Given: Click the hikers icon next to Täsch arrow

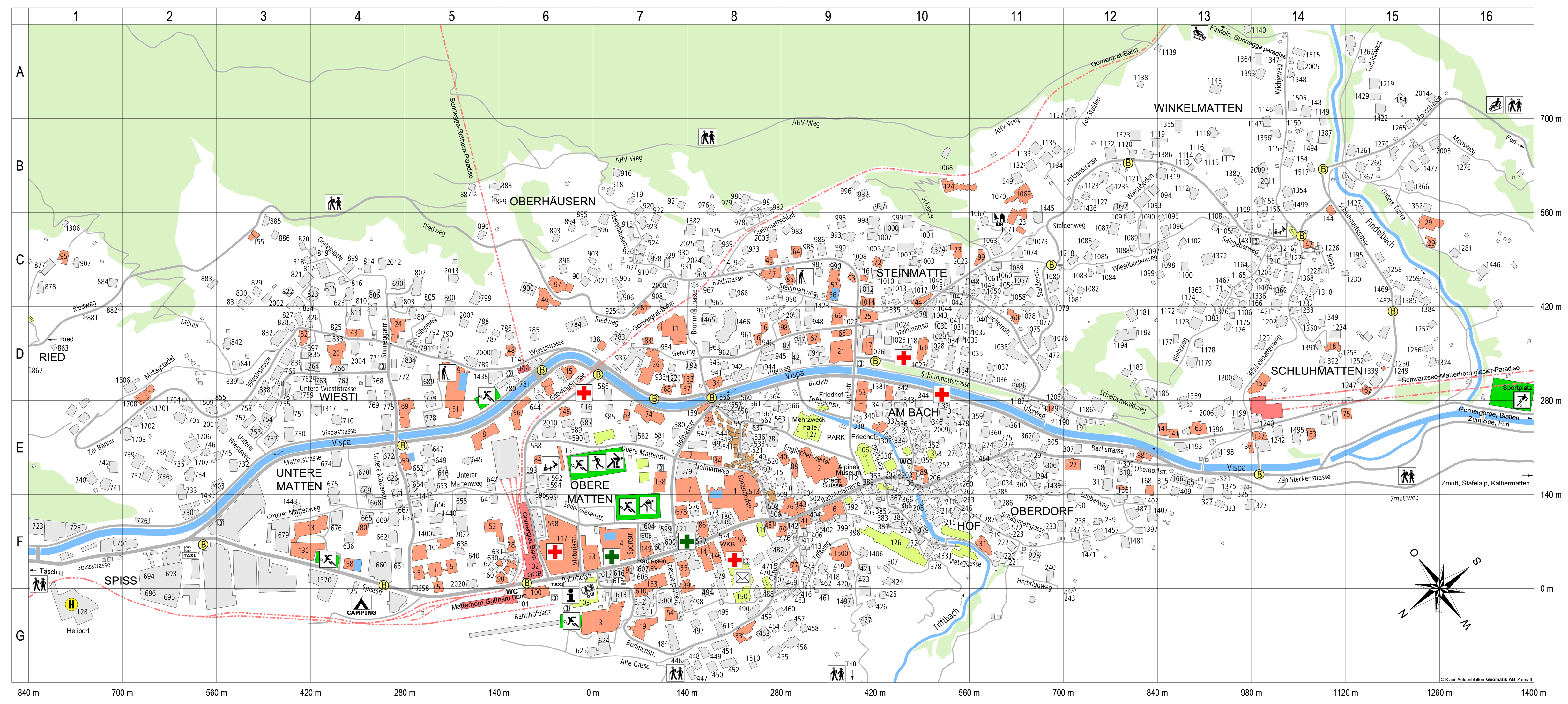Looking at the screenshot, I should pos(39,584).
